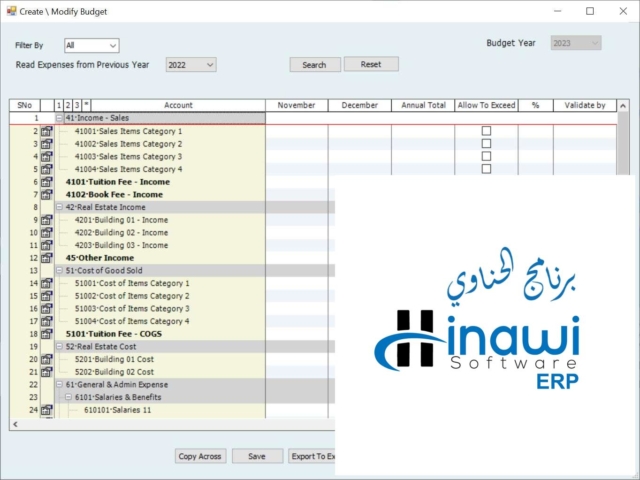
Task: Click the grid's vertical scroll up arrow
Action: pyautogui.click(x=623, y=106)
